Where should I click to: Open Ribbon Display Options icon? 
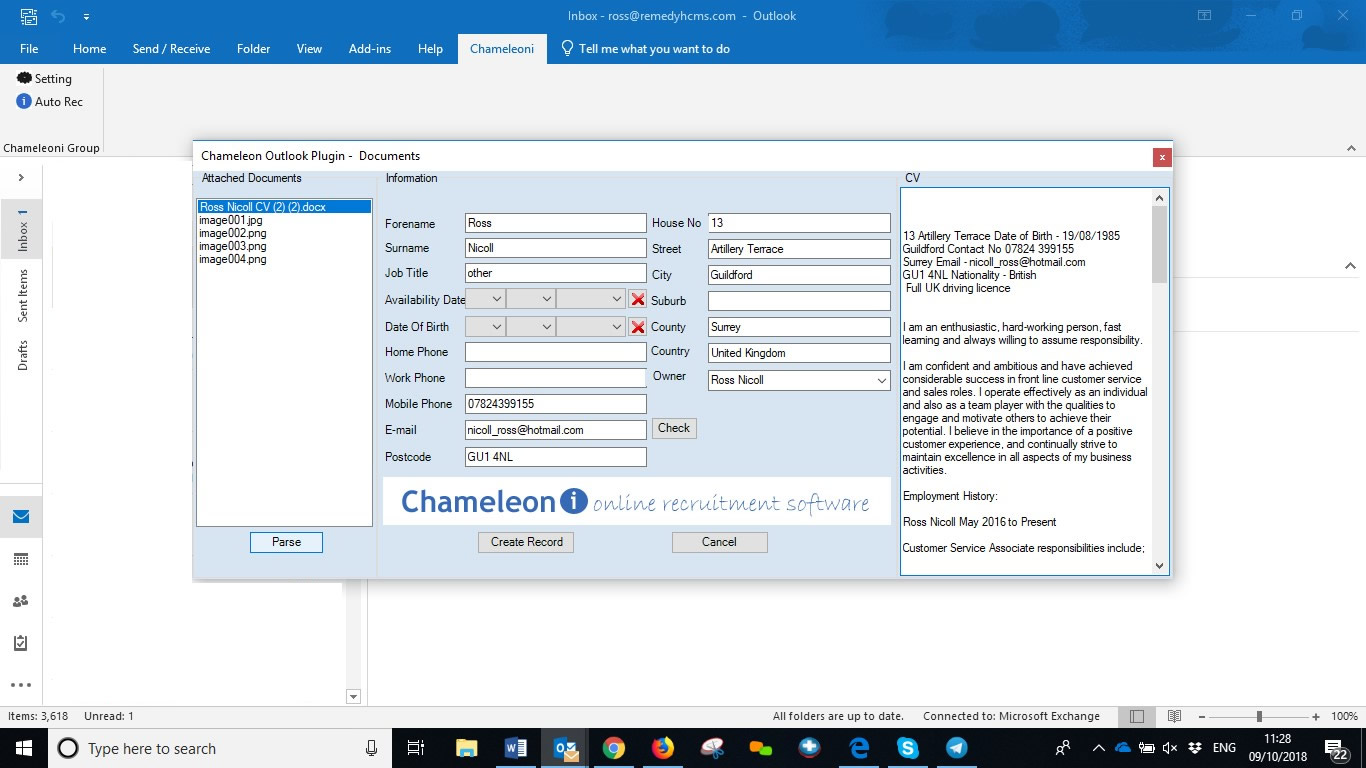1205,16
